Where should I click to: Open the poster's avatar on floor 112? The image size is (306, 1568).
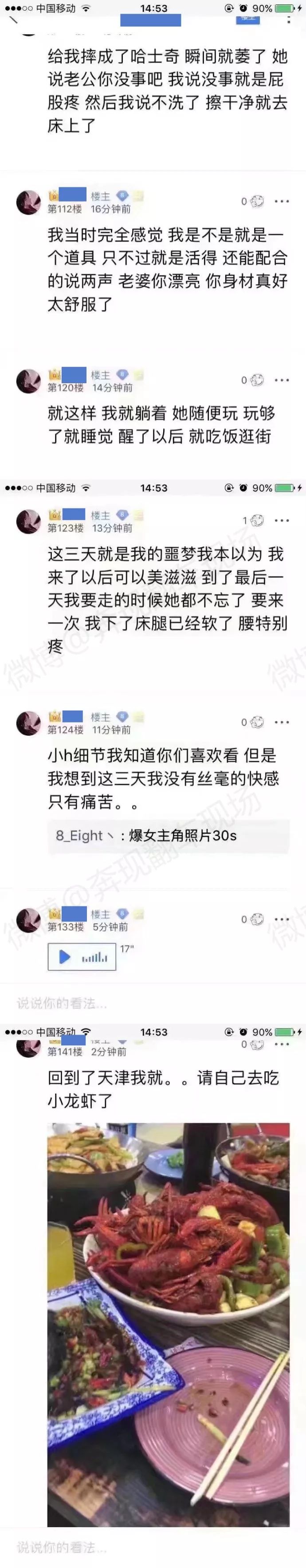coord(28,202)
